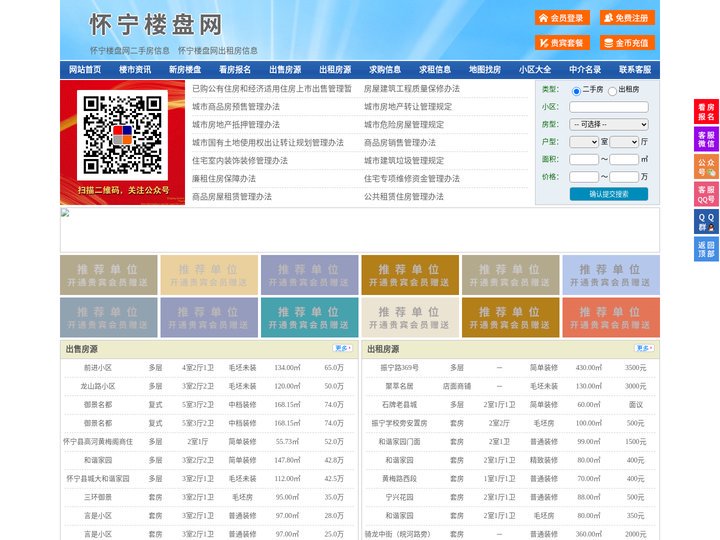Click the 小区 name input field

click(x=609, y=107)
